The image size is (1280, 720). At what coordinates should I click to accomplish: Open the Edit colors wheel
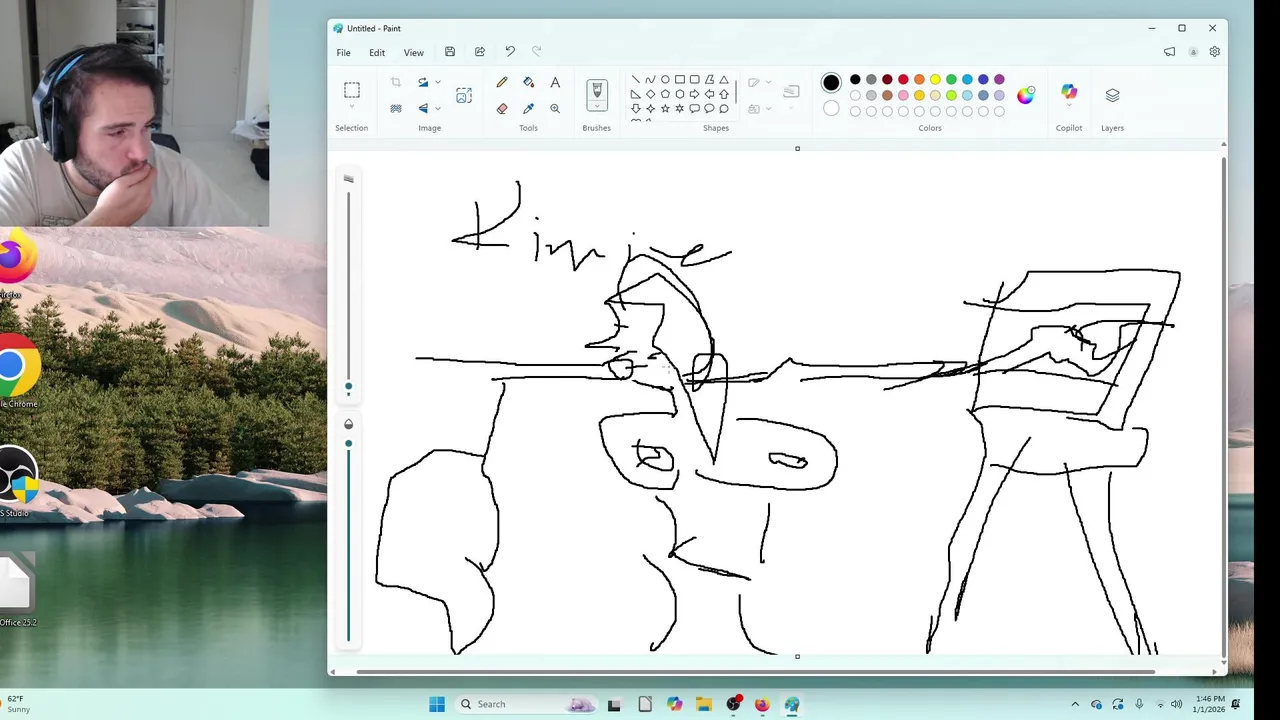click(x=1026, y=95)
